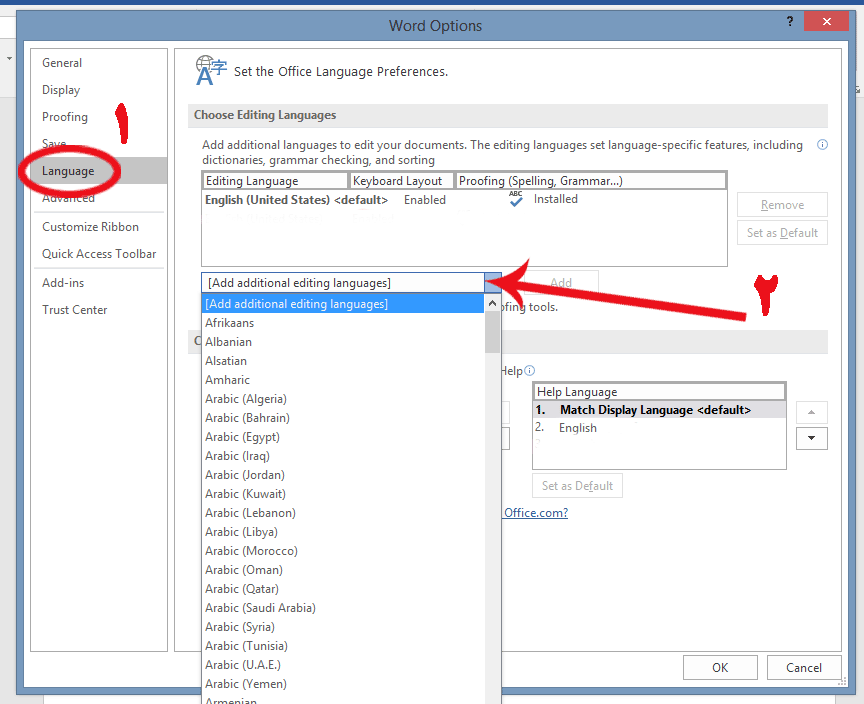Open Quick Access Toolbar settings
Viewport: 864px width, 704px height.
pyautogui.click(x=99, y=254)
